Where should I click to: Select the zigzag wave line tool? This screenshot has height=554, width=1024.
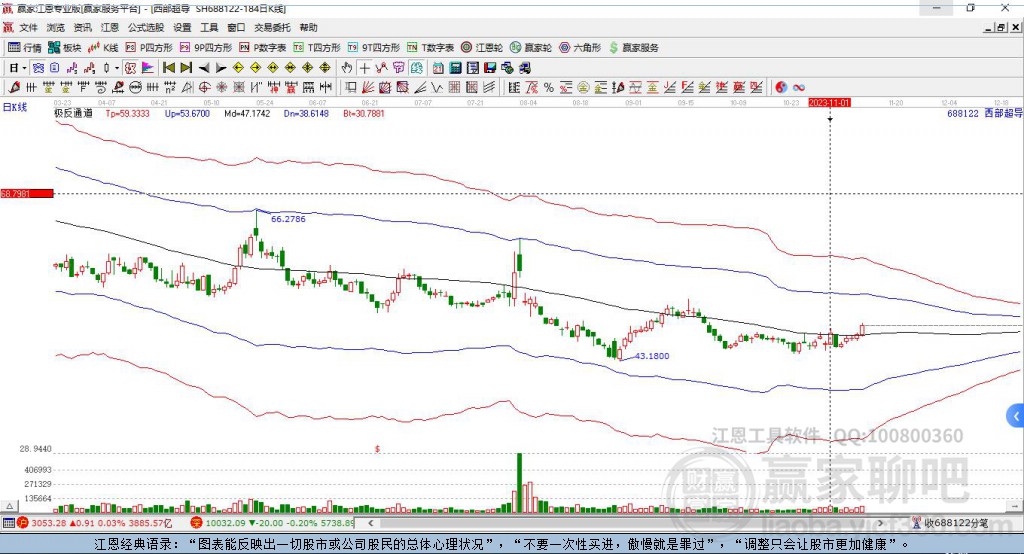point(437,88)
